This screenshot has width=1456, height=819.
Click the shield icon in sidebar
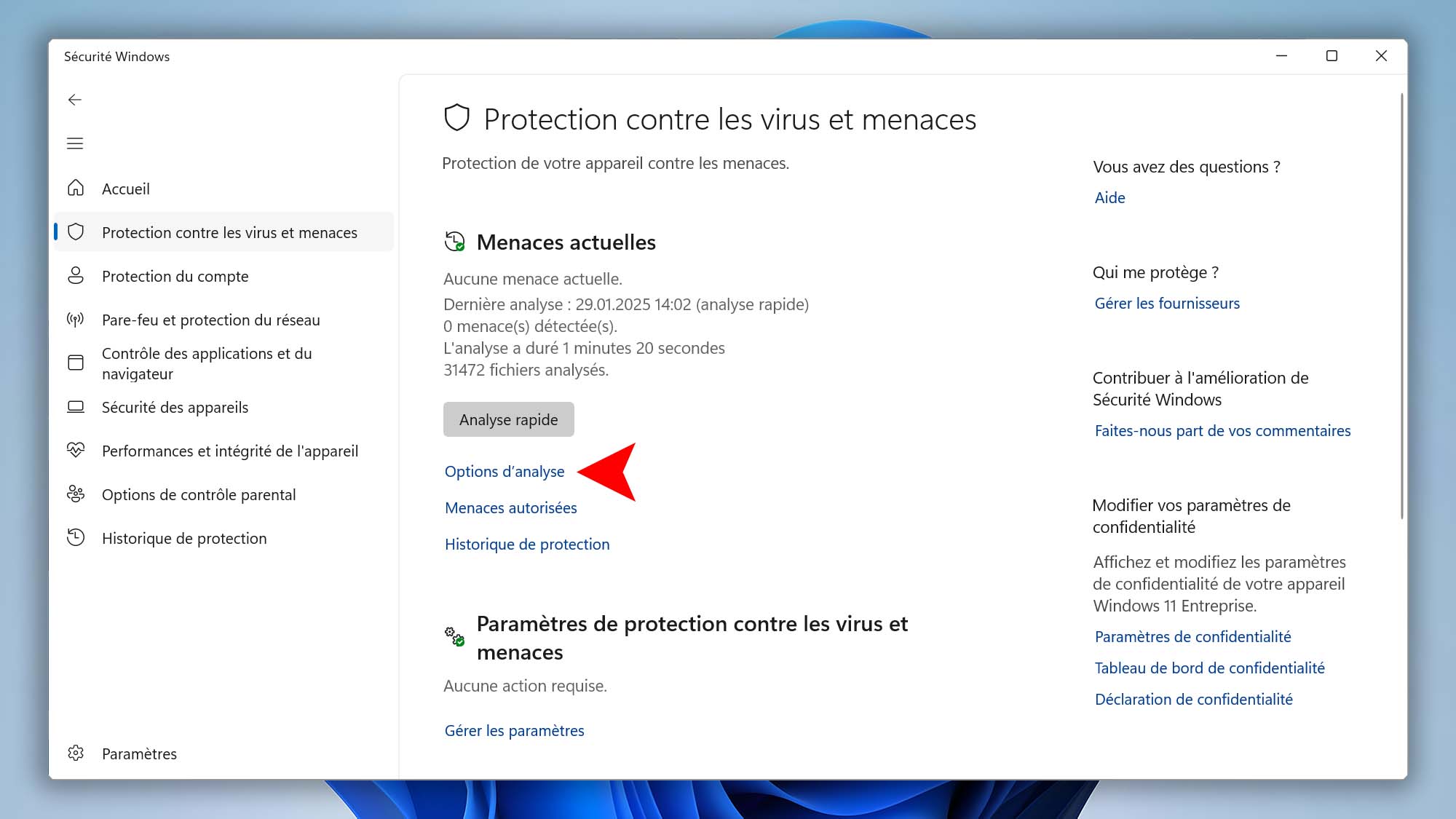(76, 232)
